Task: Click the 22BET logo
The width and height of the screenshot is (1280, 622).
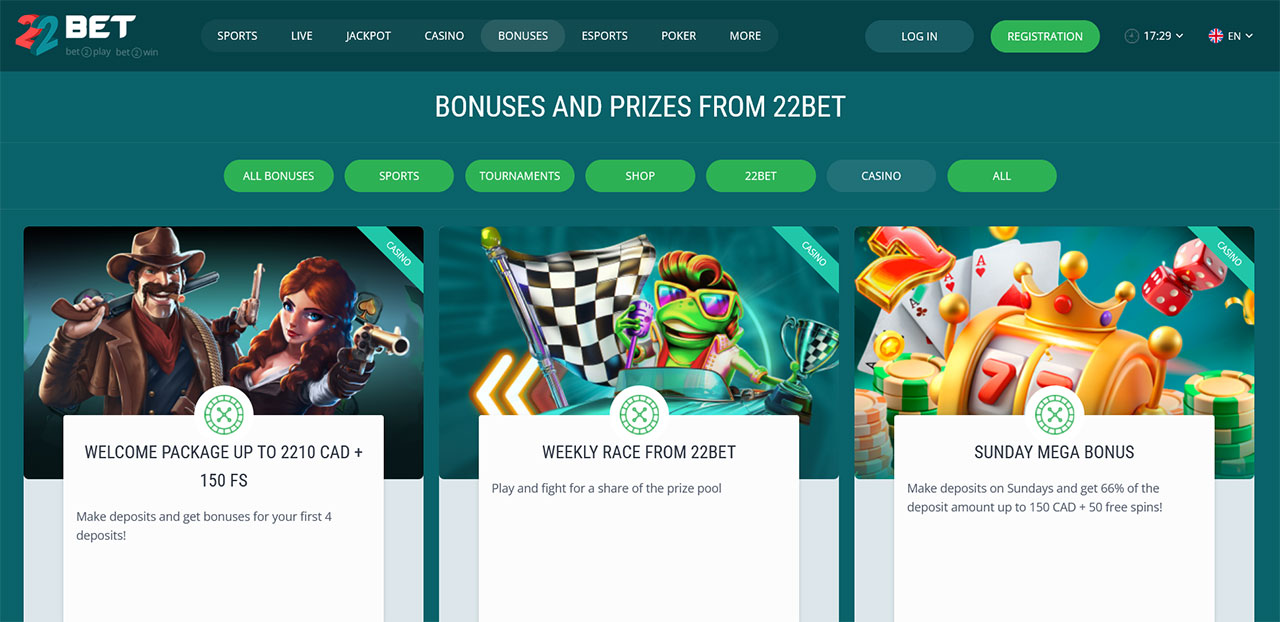Action: tap(86, 36)
